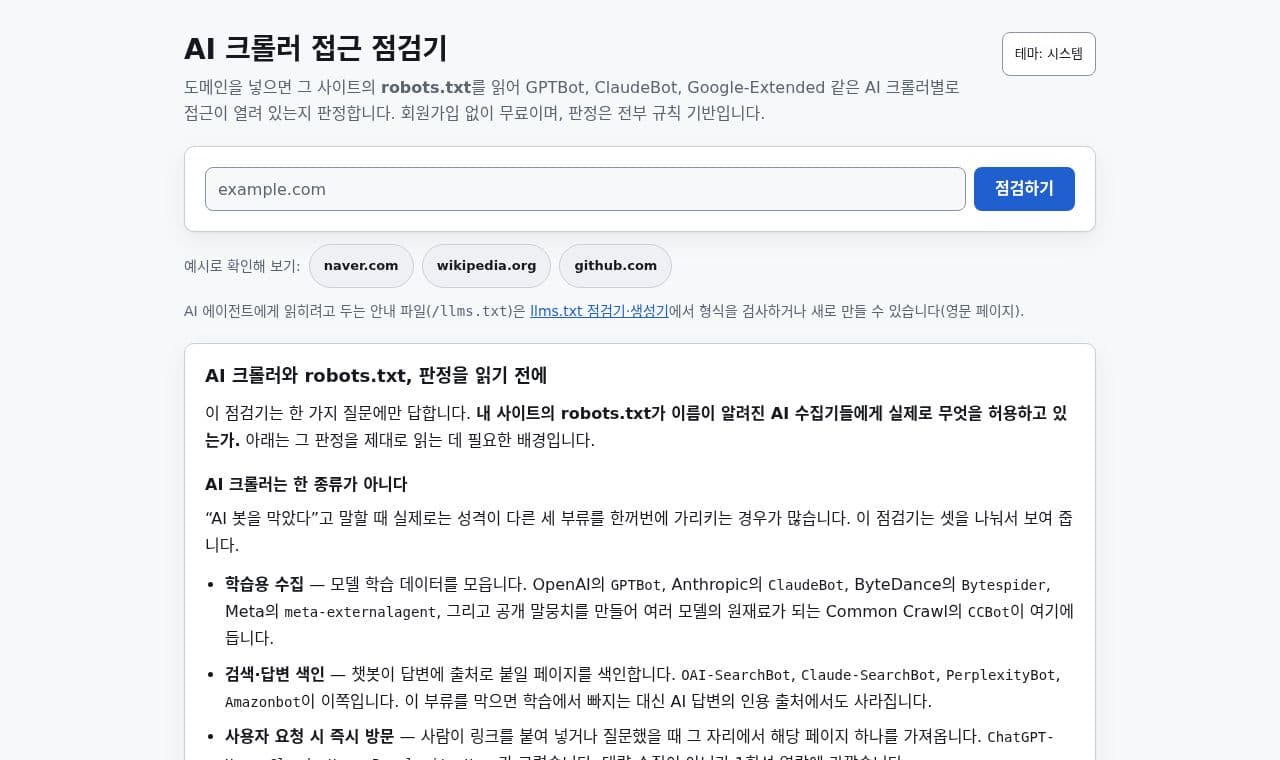Click the bold 학습용 수집 bullet label
The width and height of the screenshot is (1280, 760).
tap(264, 584)
